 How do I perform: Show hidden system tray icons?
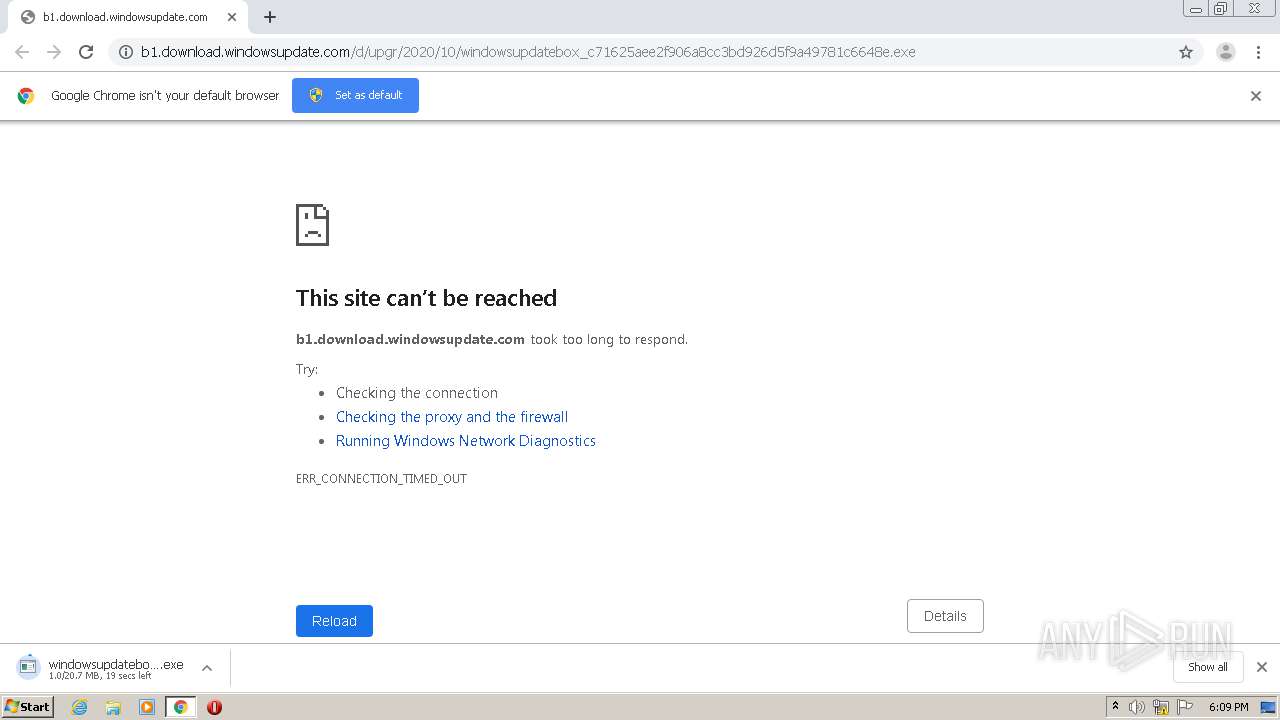click(1116, 707)
